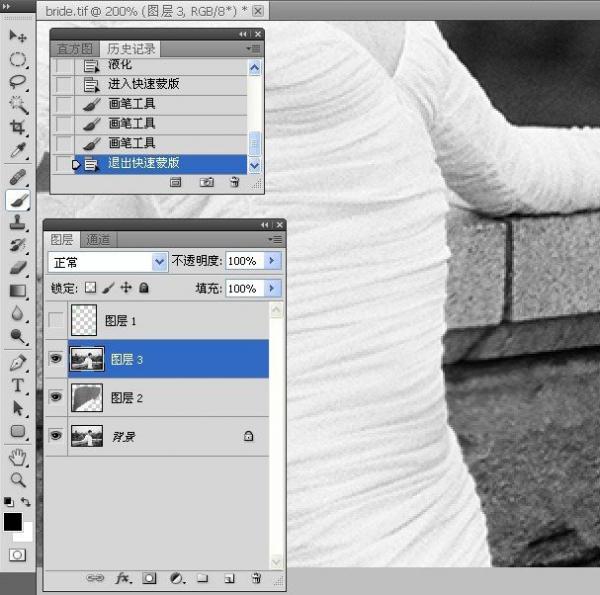Create new document from current history state

pos(176,182)
